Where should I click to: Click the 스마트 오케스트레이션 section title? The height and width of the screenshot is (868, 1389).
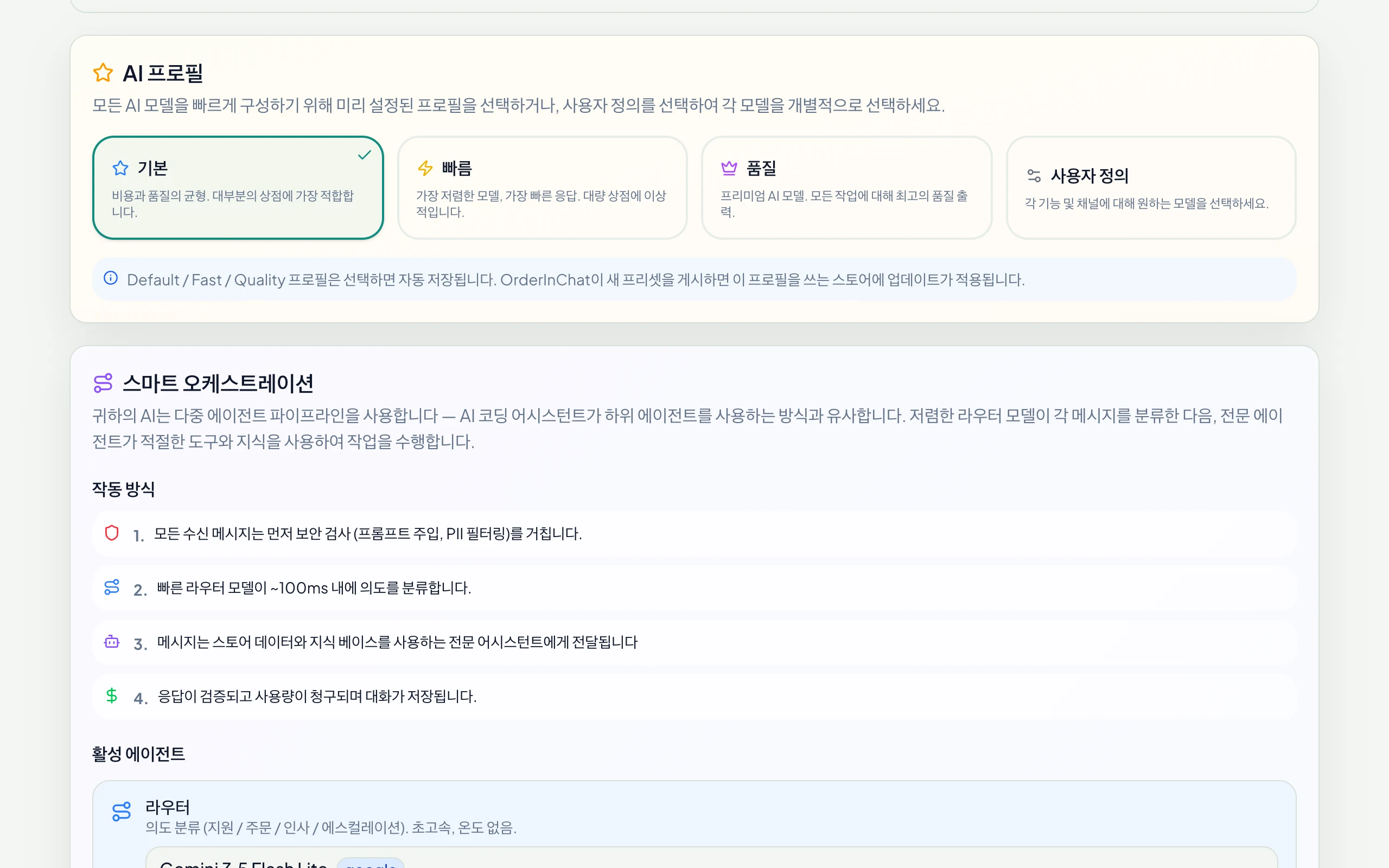(x=218, y=384)
